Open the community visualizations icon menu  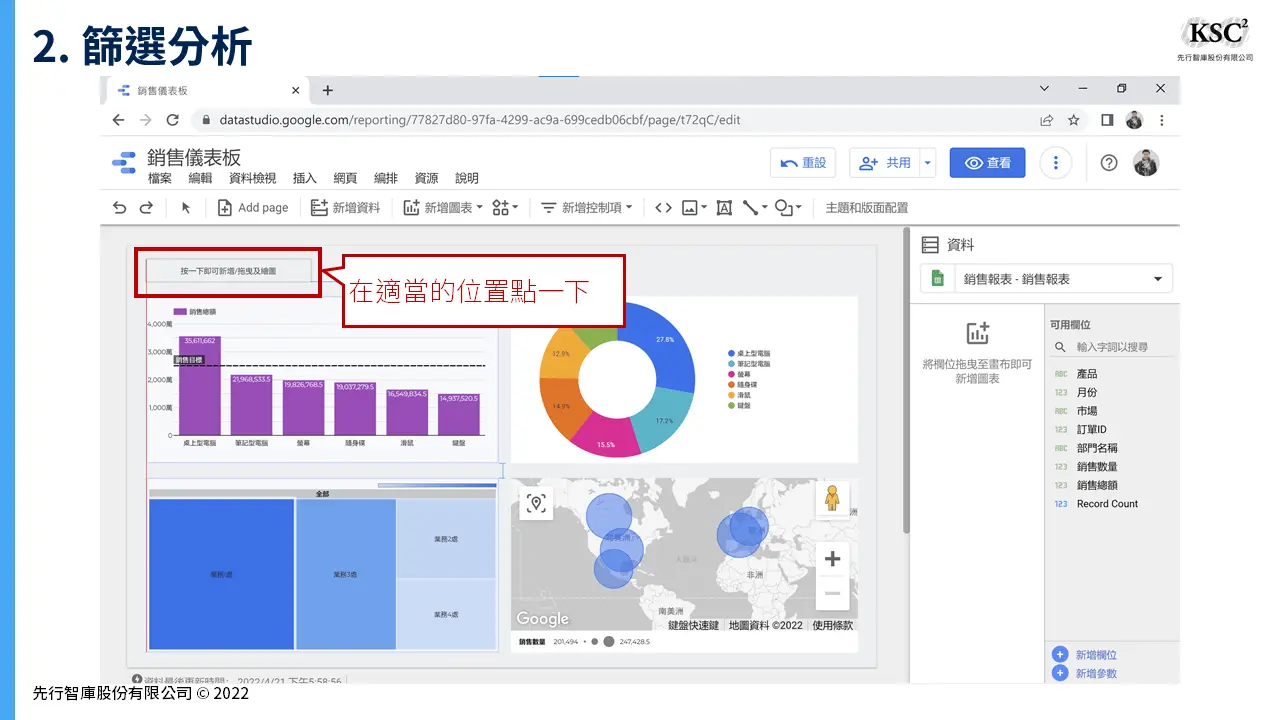[x=505, y=208]
